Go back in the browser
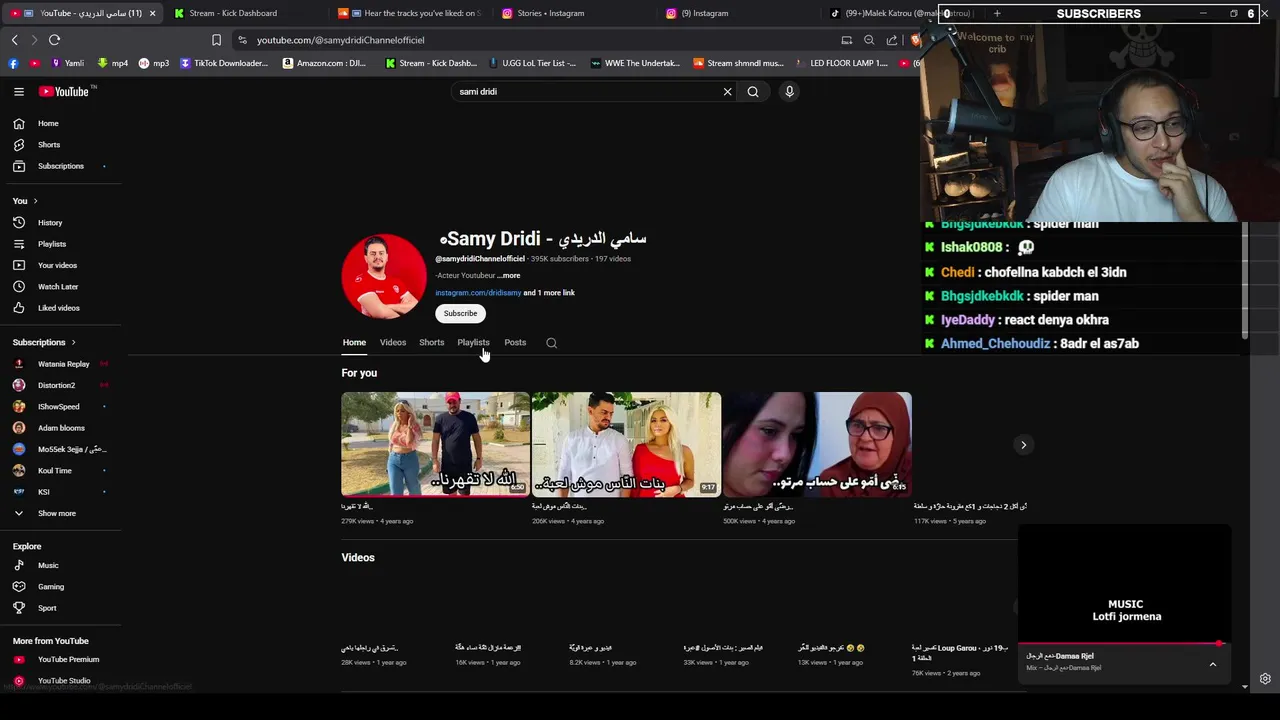Image resolution: width=1280 pixels, height=720 pixels. pos(14,40)
